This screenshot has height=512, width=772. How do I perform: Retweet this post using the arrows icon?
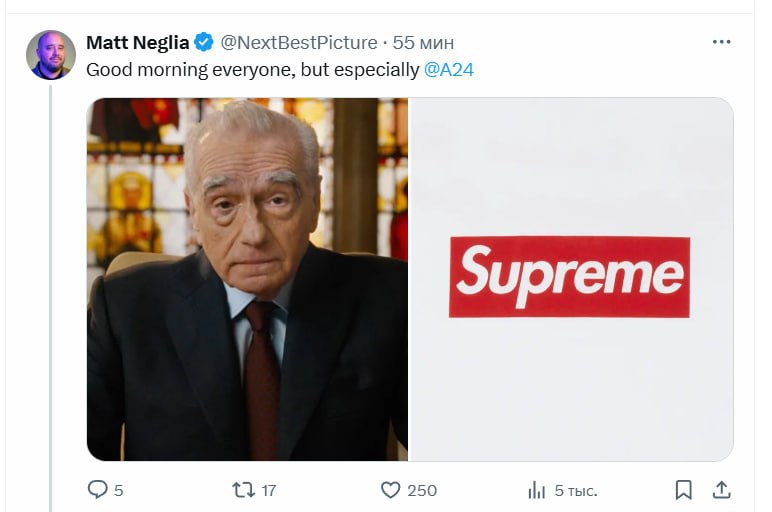243,490
